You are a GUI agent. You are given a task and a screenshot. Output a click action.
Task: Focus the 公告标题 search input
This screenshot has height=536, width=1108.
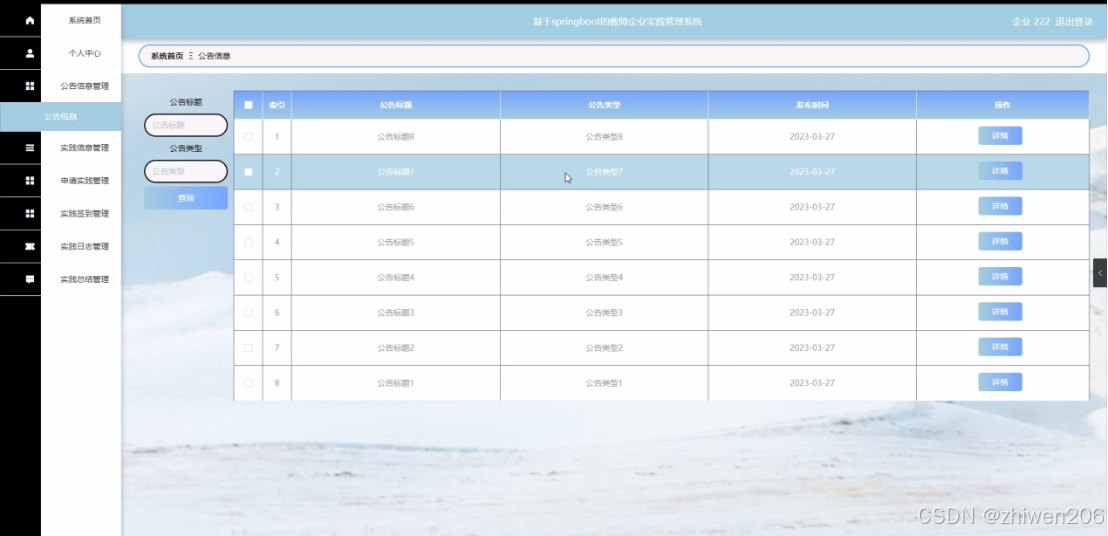point(186,125)
